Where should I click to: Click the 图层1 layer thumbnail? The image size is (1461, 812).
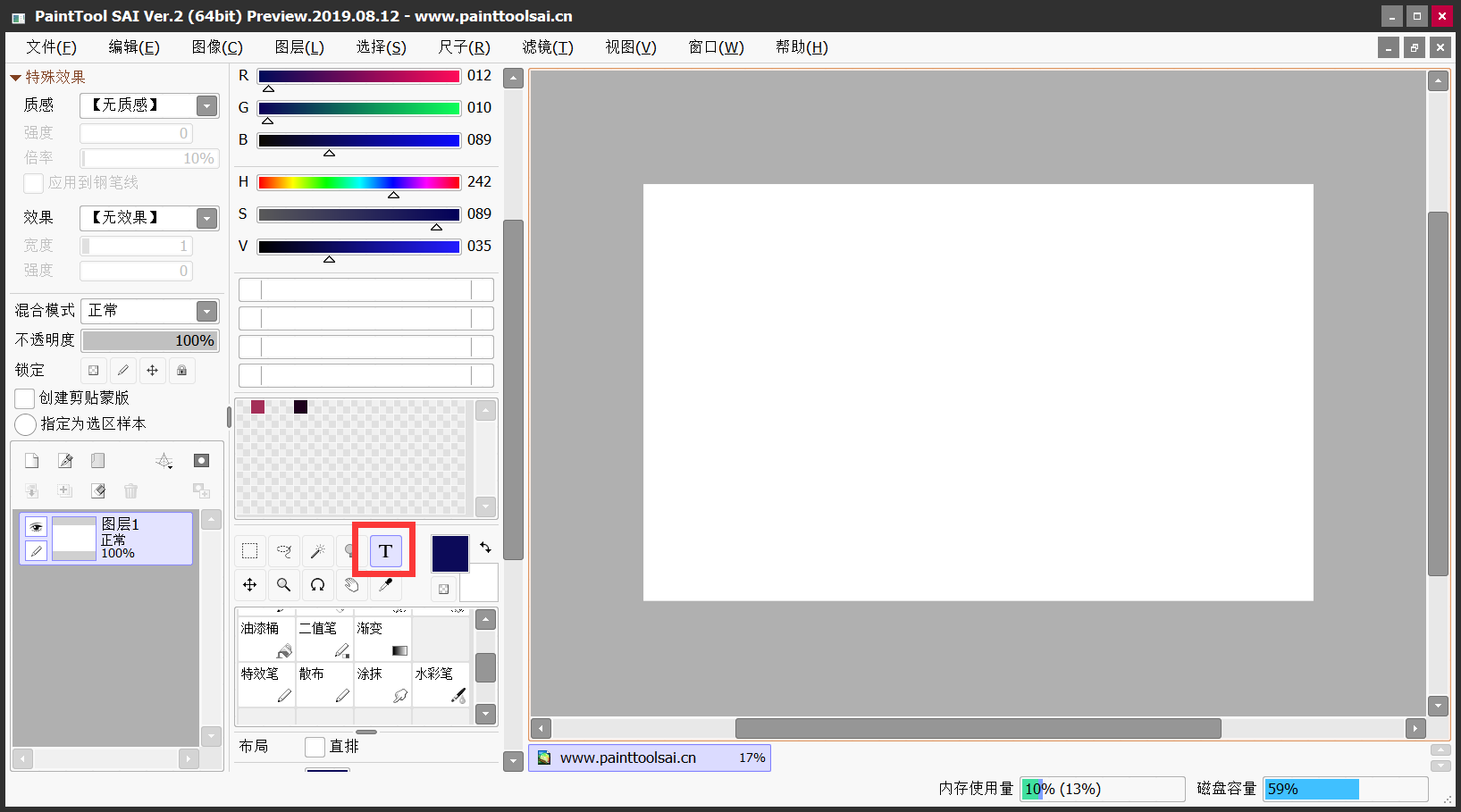click(x=74, y=539)
